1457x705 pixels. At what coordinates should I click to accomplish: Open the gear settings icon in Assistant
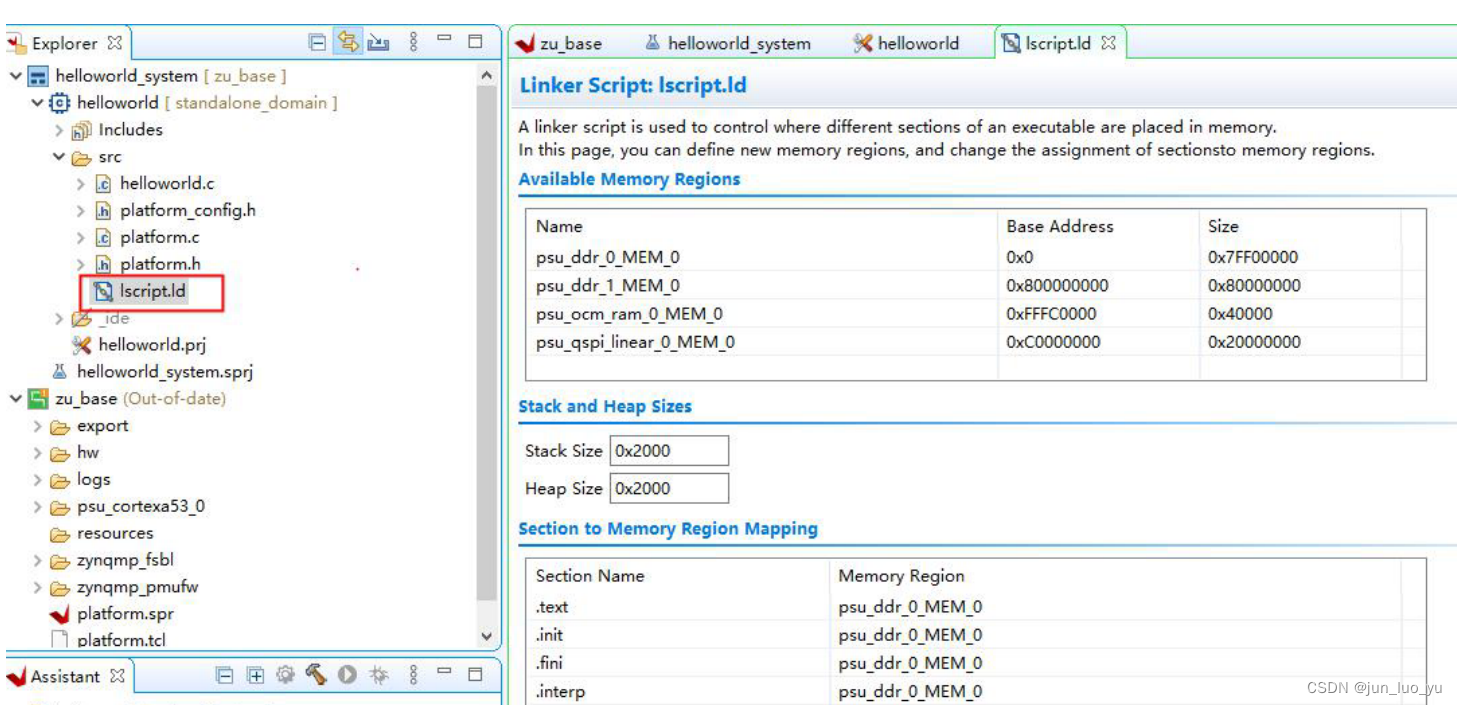click(285, 675)
